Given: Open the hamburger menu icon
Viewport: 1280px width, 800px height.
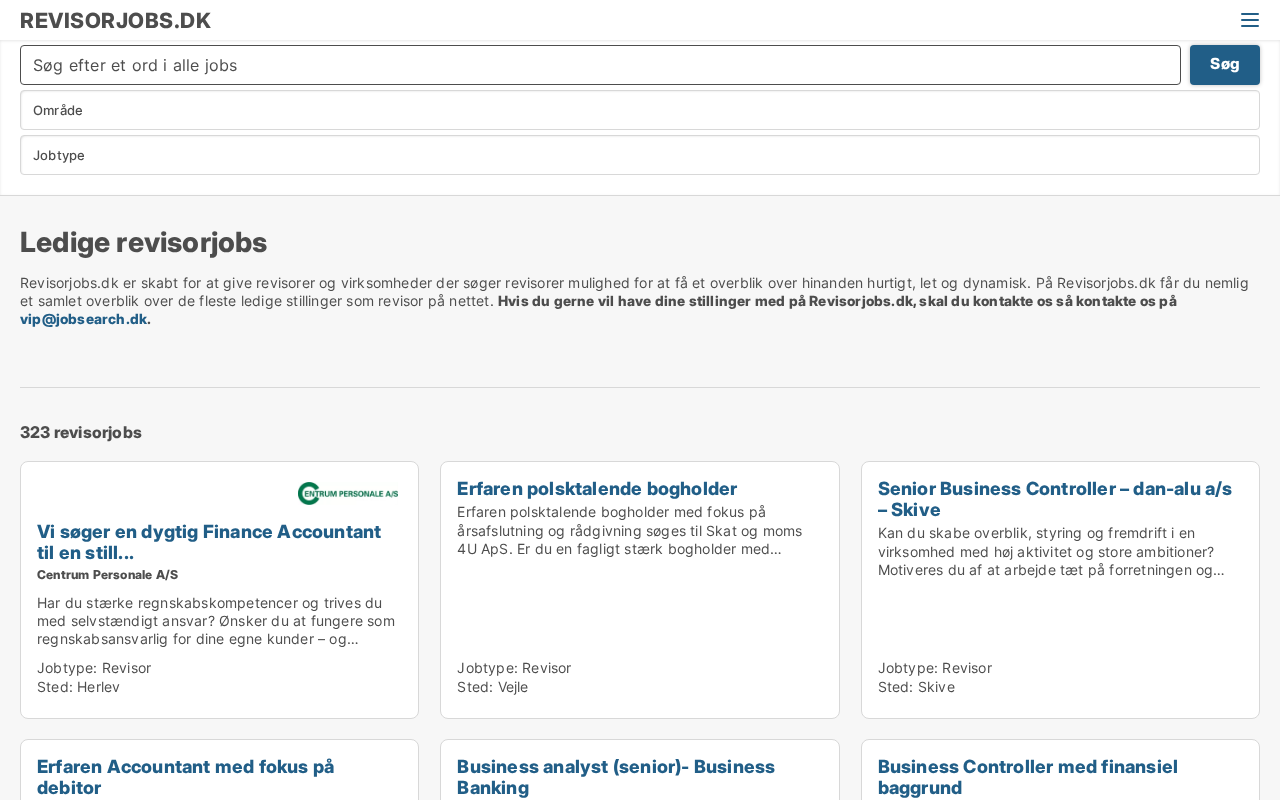Looking at the screenshot, I should (1249, 20).
